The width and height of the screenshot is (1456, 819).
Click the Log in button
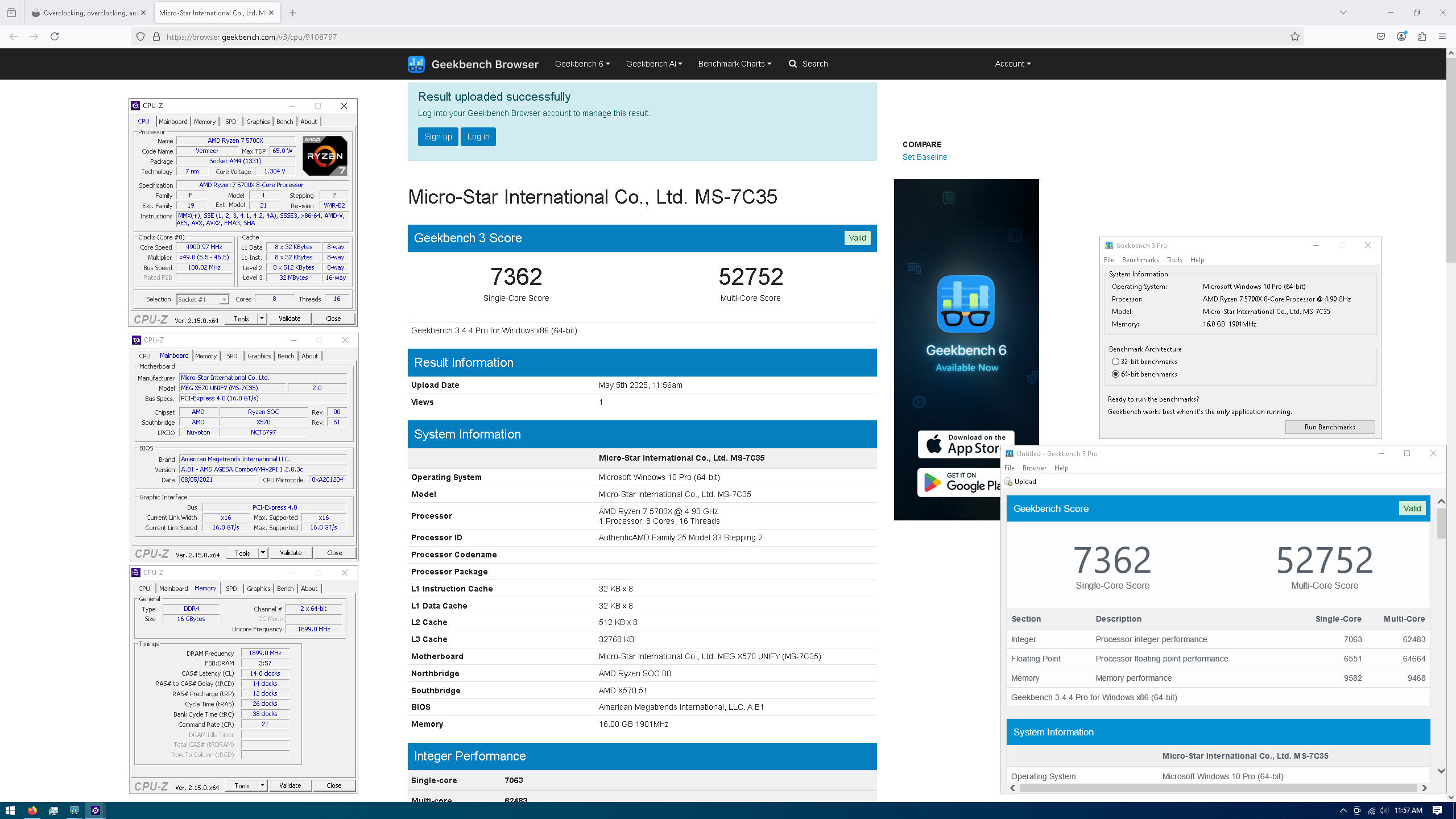[x=478, y=136]
